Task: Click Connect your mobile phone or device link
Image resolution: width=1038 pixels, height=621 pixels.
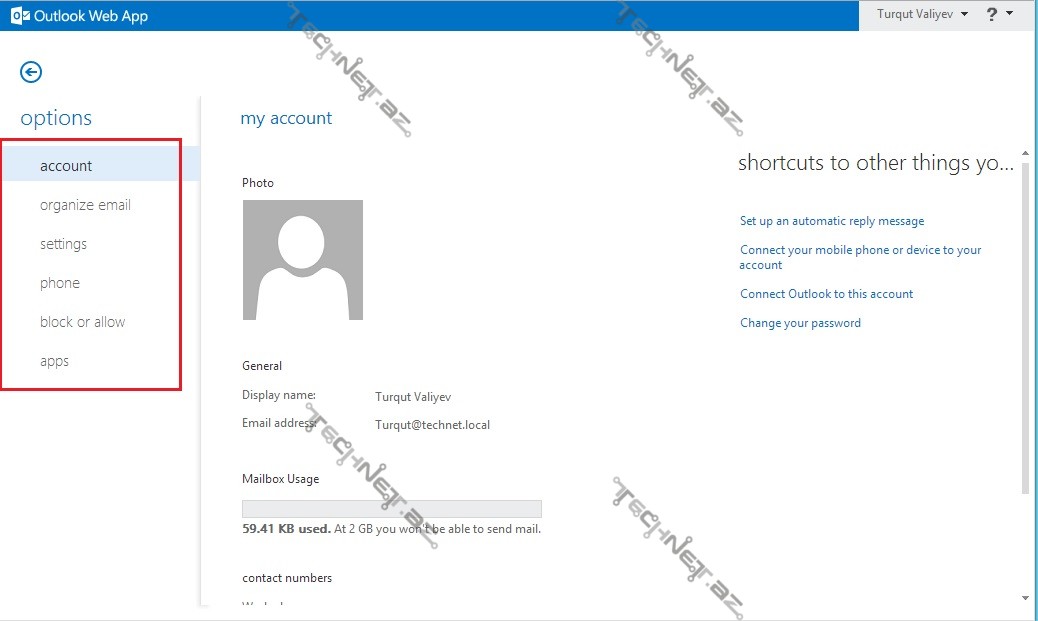Action: (860, 250)
